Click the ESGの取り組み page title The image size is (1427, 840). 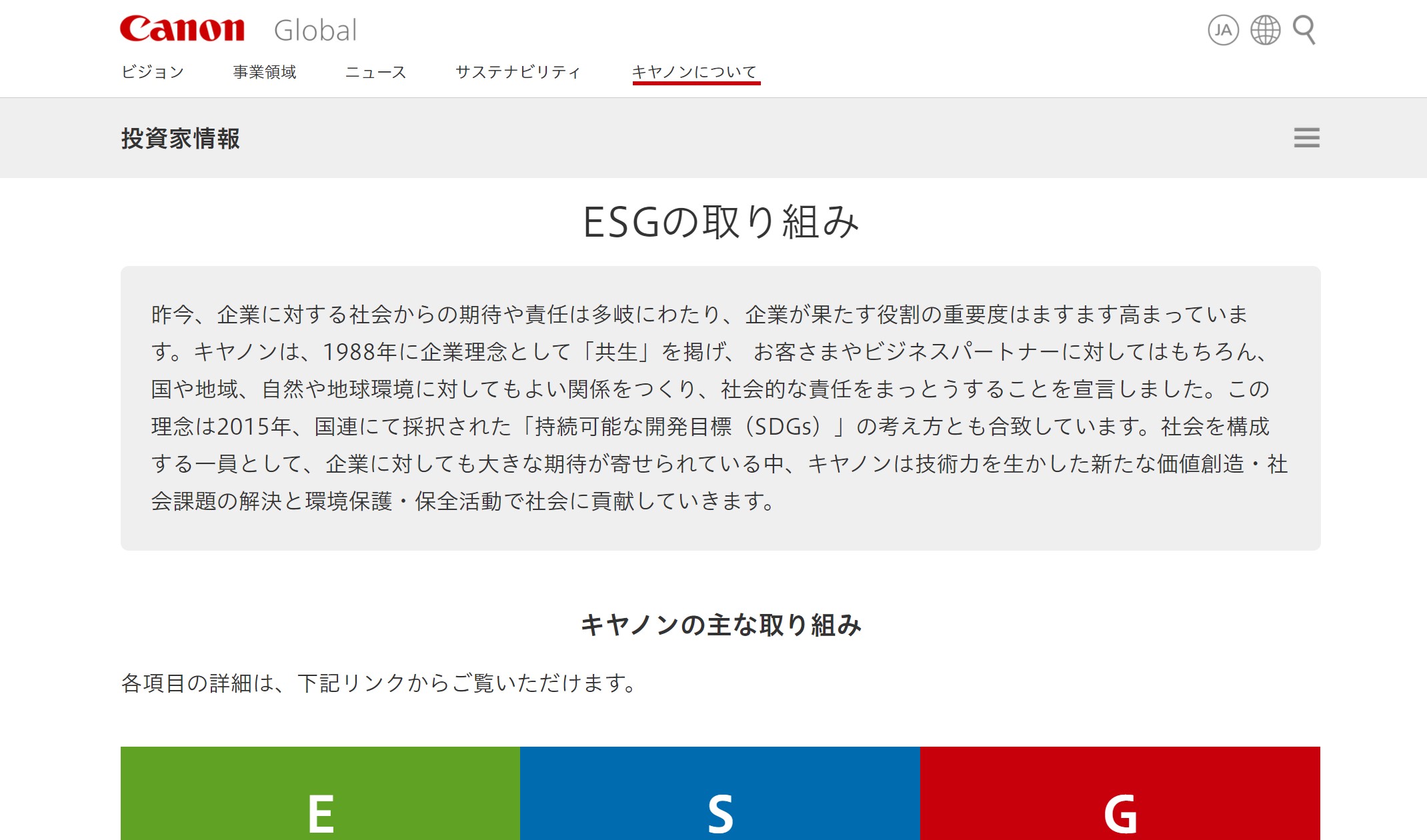(x=720, y=222)
